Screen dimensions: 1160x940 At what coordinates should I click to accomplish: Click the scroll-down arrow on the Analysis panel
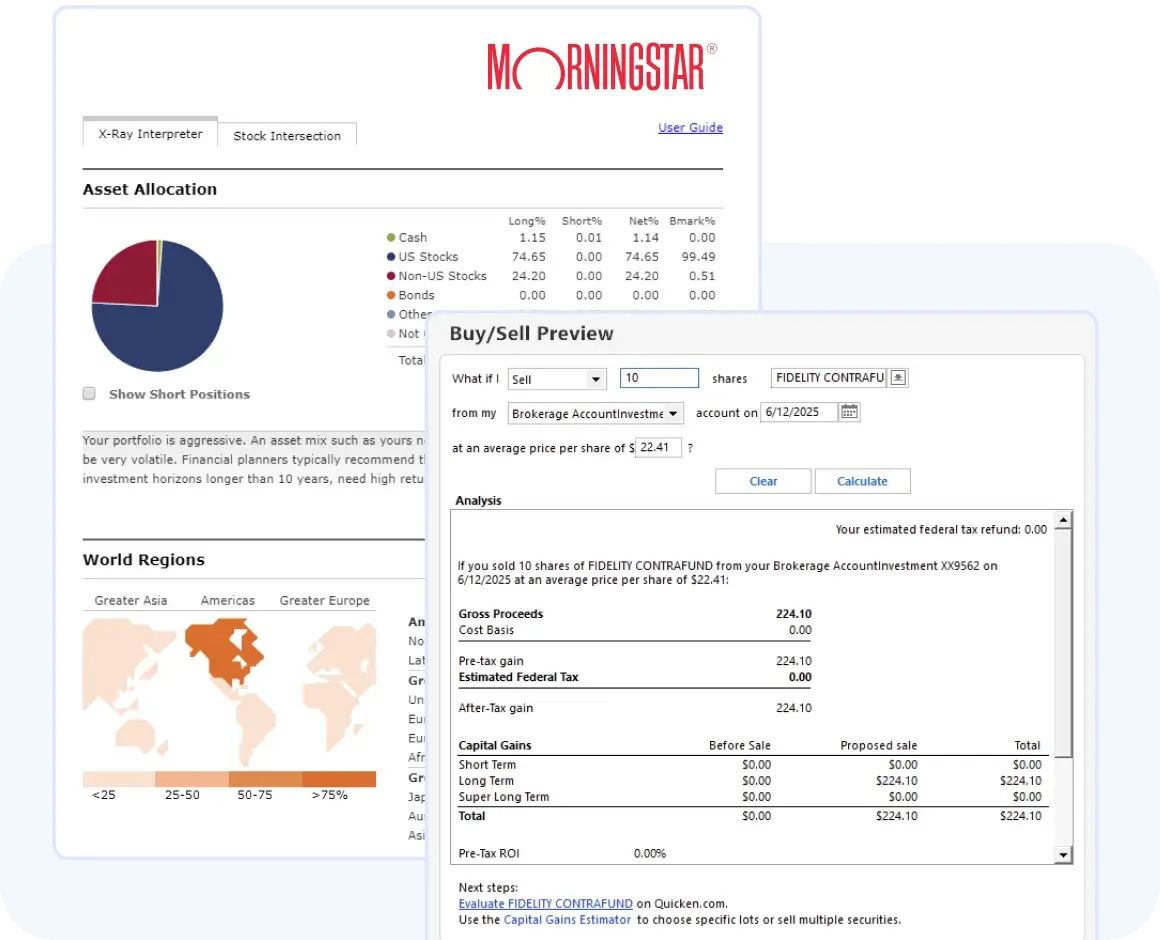coord(1063,855)
